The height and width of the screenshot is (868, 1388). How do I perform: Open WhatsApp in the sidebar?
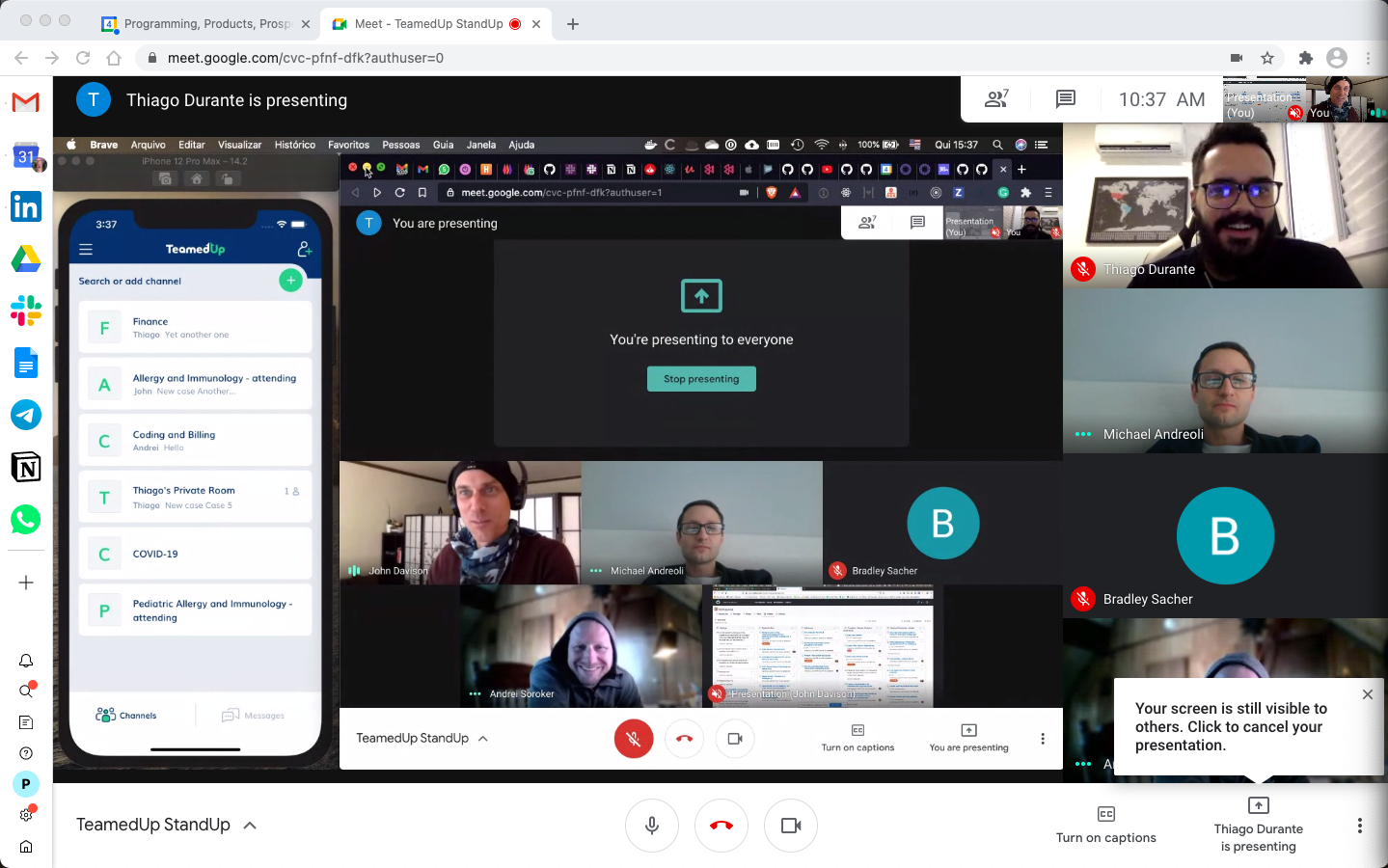tap(26, 519)
